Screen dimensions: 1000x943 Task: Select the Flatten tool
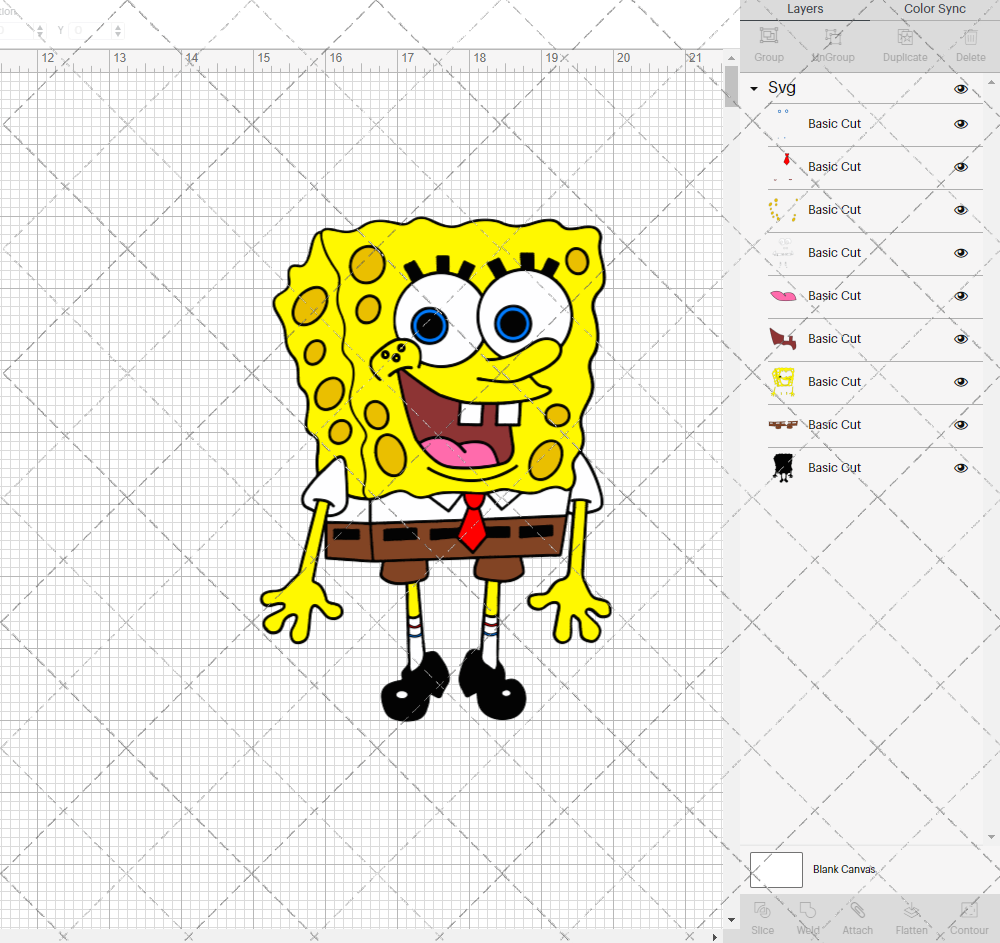911,910
